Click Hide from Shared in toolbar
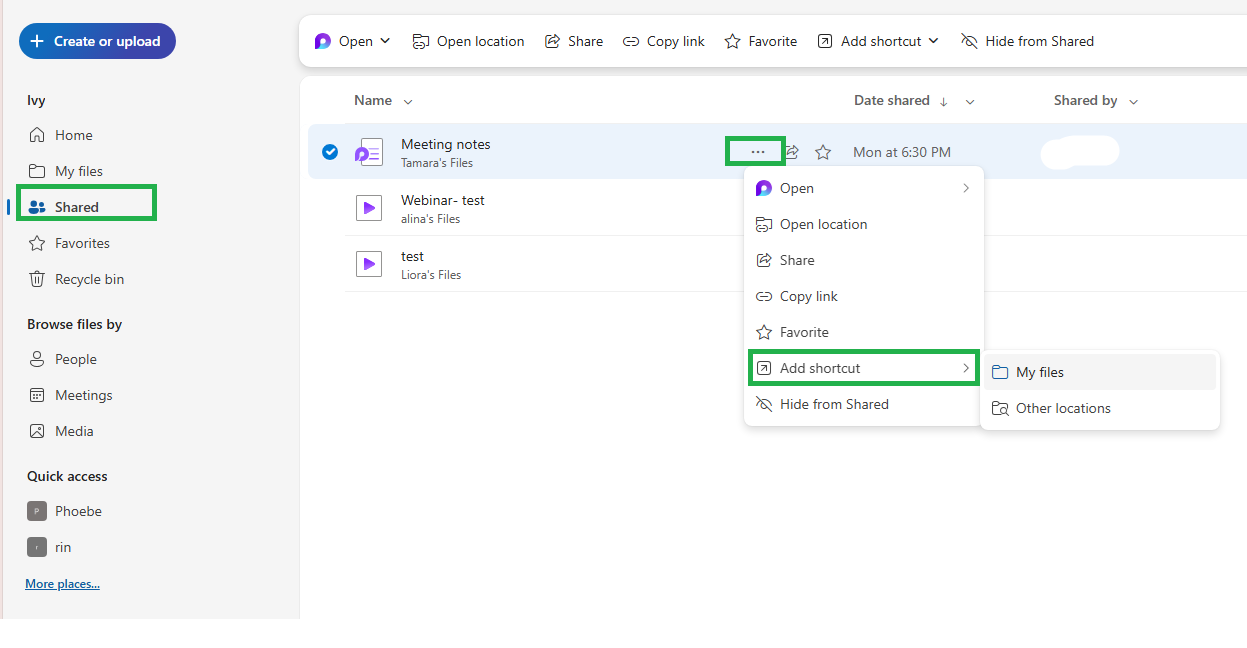This screenshot has width=1247, height=648. click(x=1028, y=41)
